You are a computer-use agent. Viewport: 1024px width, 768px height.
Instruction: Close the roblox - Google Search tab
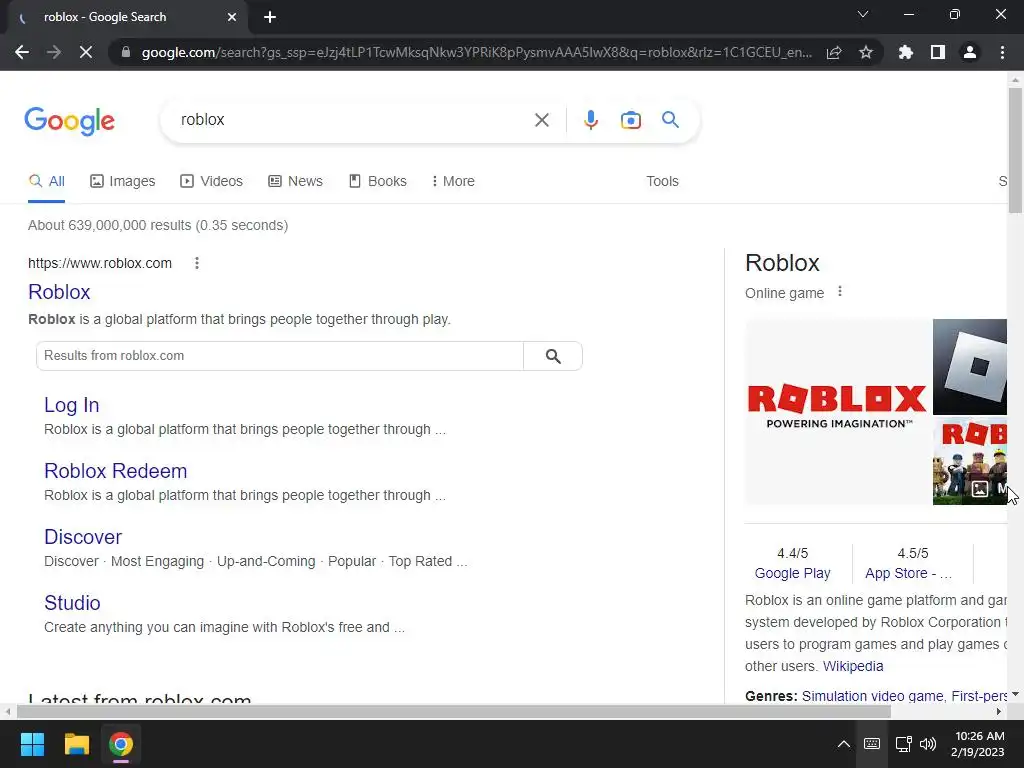[232, 17]
